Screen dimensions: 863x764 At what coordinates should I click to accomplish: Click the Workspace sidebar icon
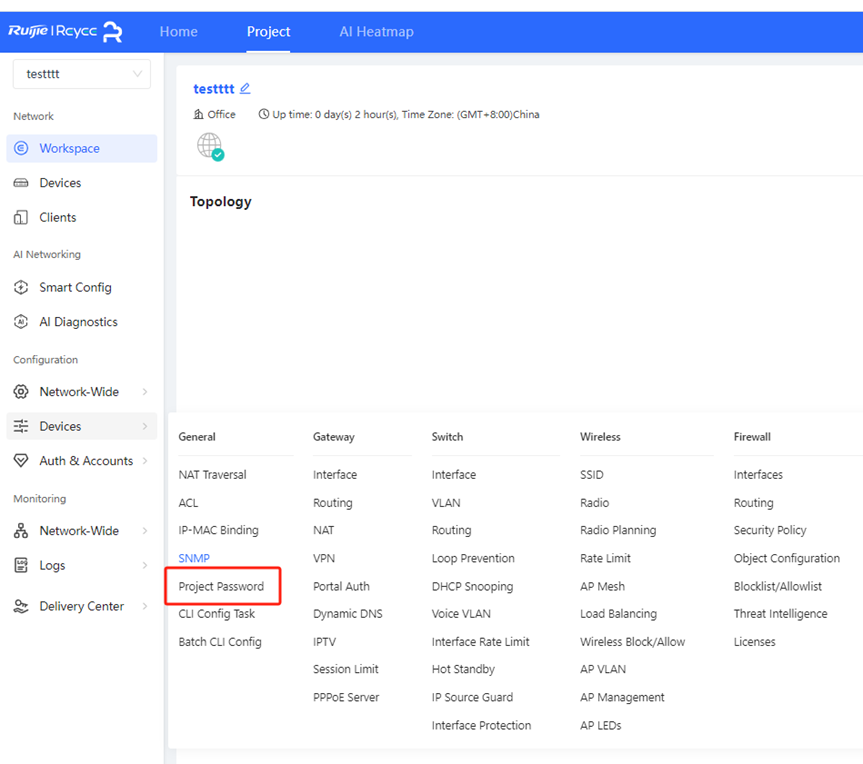point(21,148)
